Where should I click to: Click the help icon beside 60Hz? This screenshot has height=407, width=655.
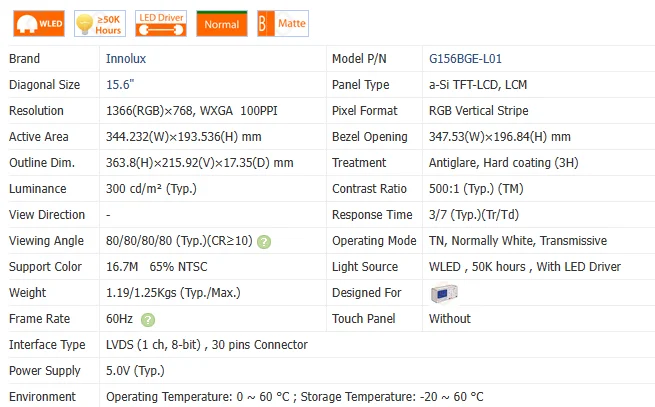point(148,319)
